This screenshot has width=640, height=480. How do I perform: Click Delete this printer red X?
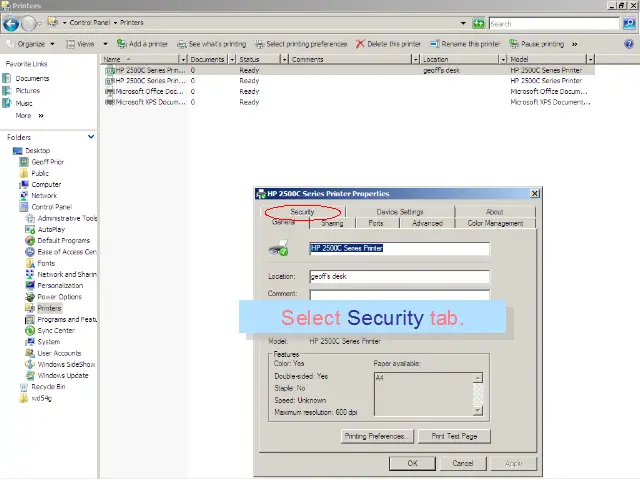360,44
